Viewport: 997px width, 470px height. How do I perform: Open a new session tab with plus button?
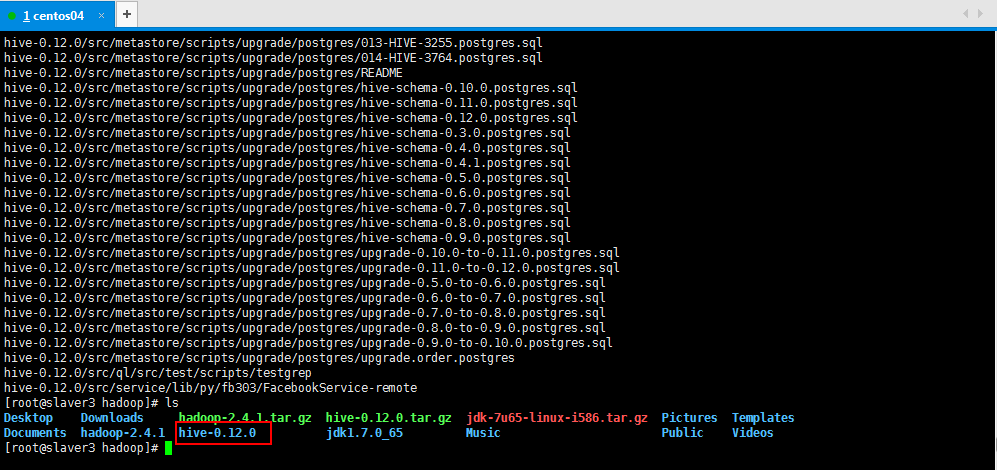(x=127, y=14)
